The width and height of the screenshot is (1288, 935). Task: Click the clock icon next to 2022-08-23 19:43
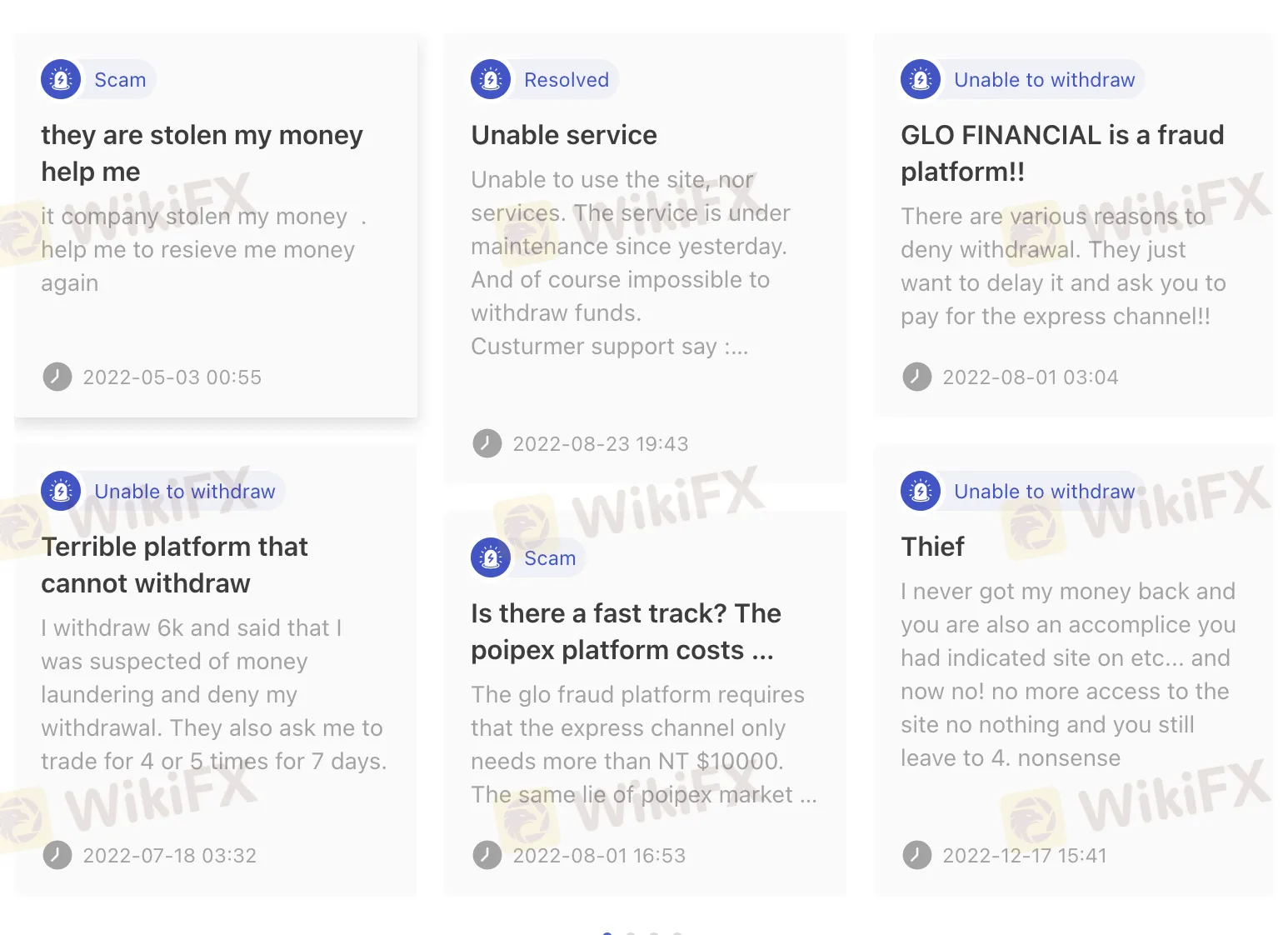tap(487, 443)
